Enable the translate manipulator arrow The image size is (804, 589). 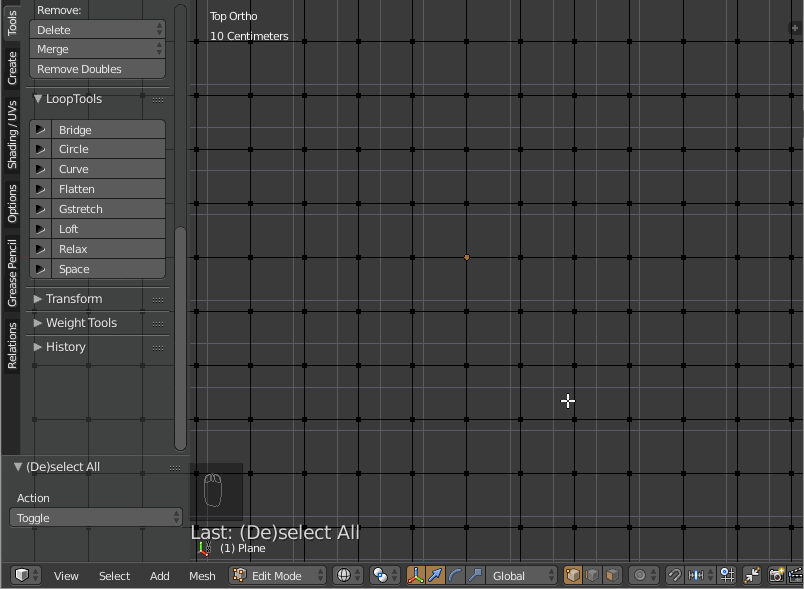click(435, 575)
